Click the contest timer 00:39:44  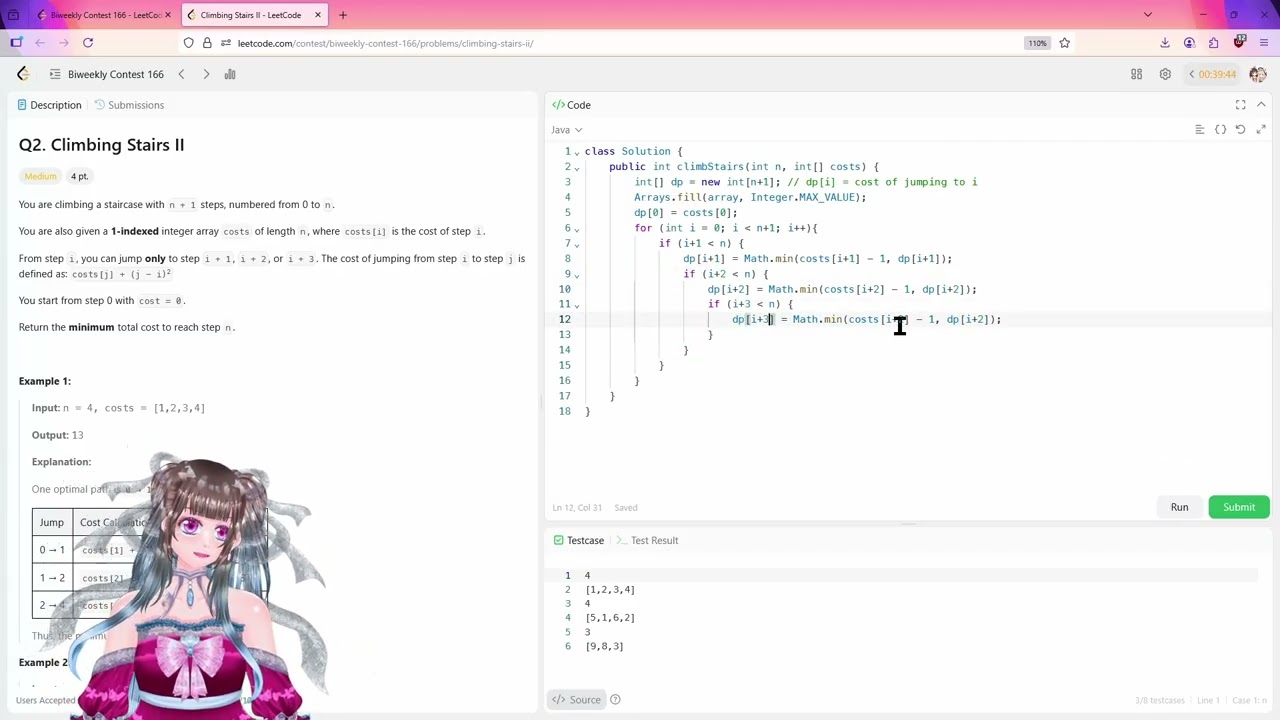1217,74
